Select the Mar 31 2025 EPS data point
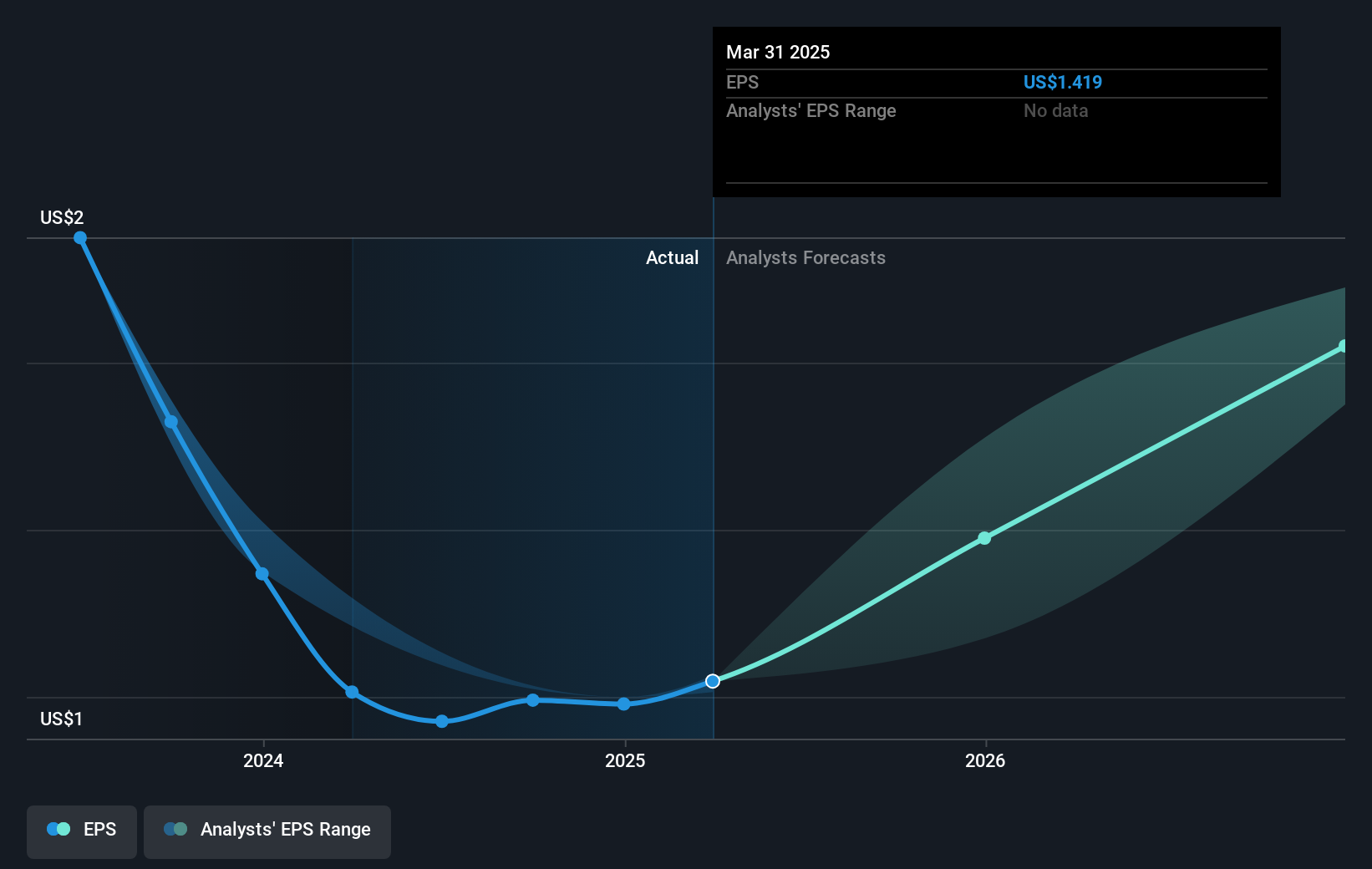 pos(713,681)
